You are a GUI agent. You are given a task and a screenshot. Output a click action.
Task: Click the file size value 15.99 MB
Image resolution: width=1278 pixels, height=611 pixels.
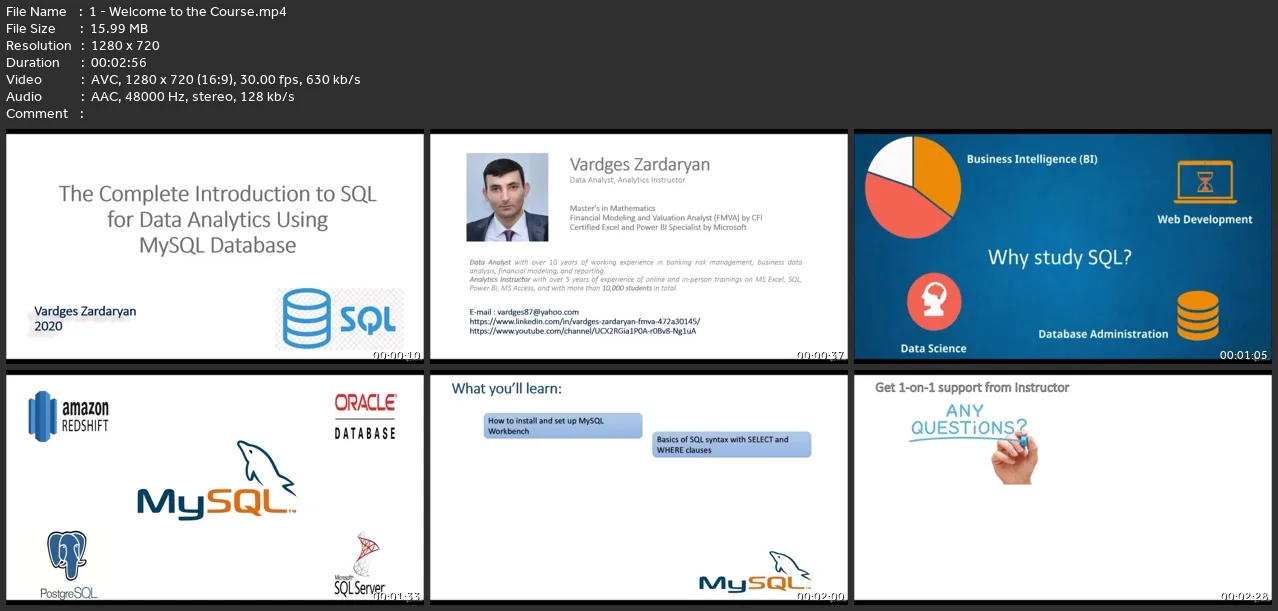(118, 29)
